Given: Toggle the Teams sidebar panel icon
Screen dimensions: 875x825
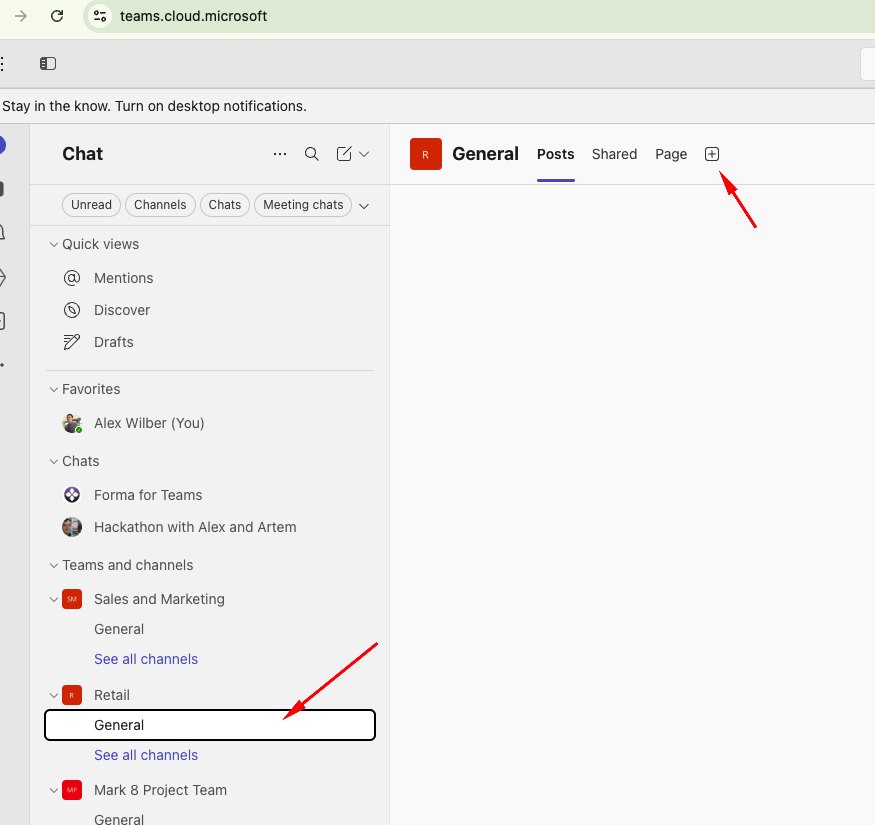Looking at the screenshot, I should (x=48, y=64).
